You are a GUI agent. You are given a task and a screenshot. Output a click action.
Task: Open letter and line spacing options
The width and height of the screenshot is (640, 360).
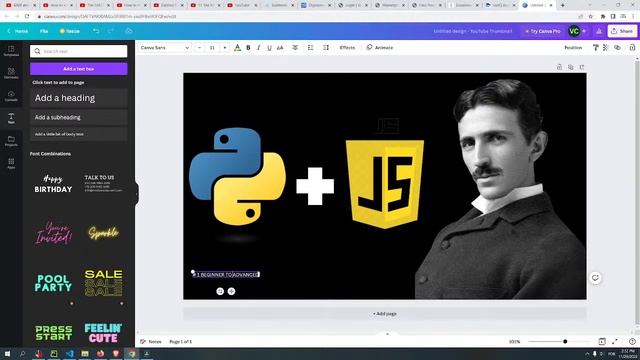[x=326, y=48]
